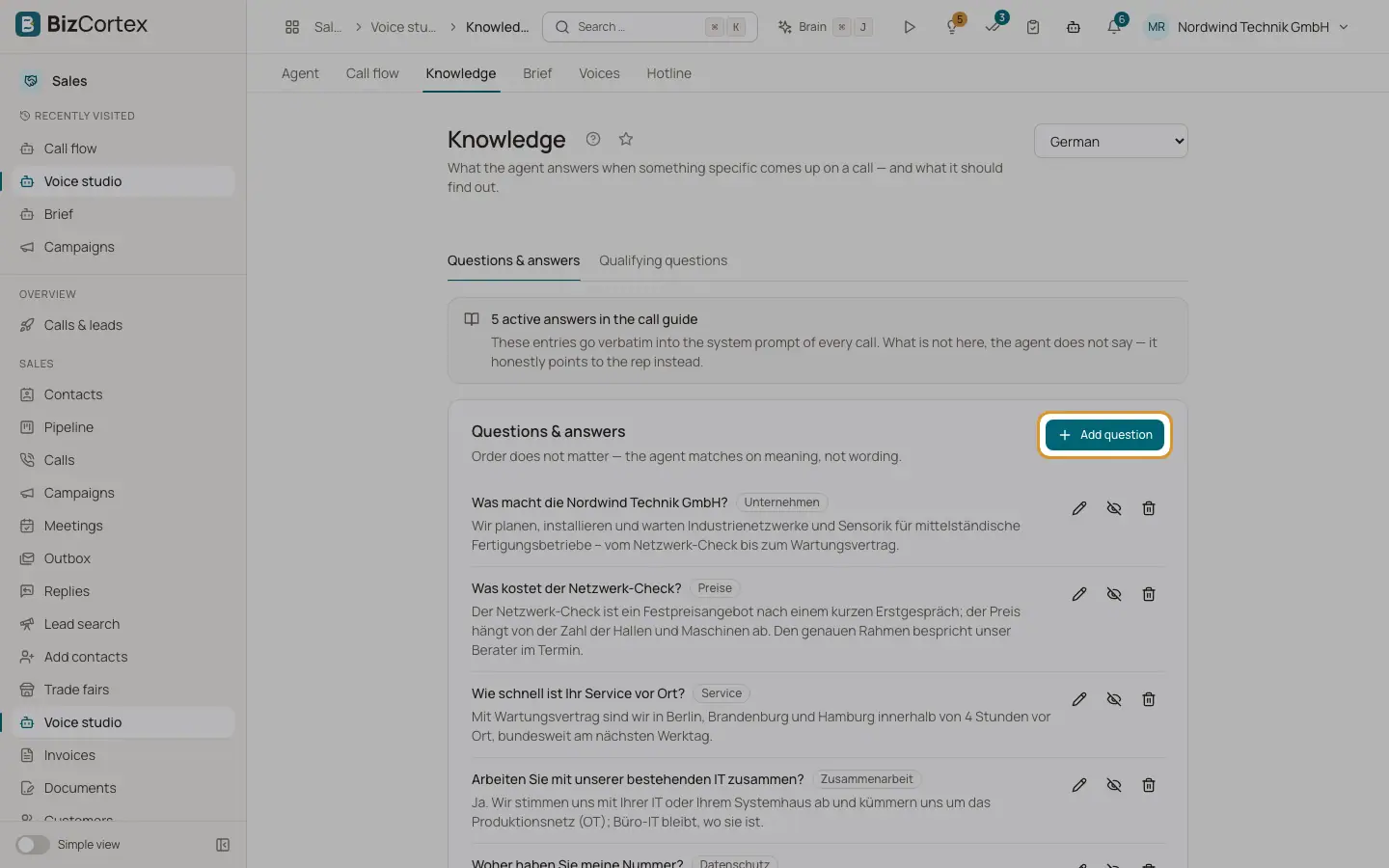Open the Qualifying questions tab
Screen dimensions: 1389x868
[664, 260]
